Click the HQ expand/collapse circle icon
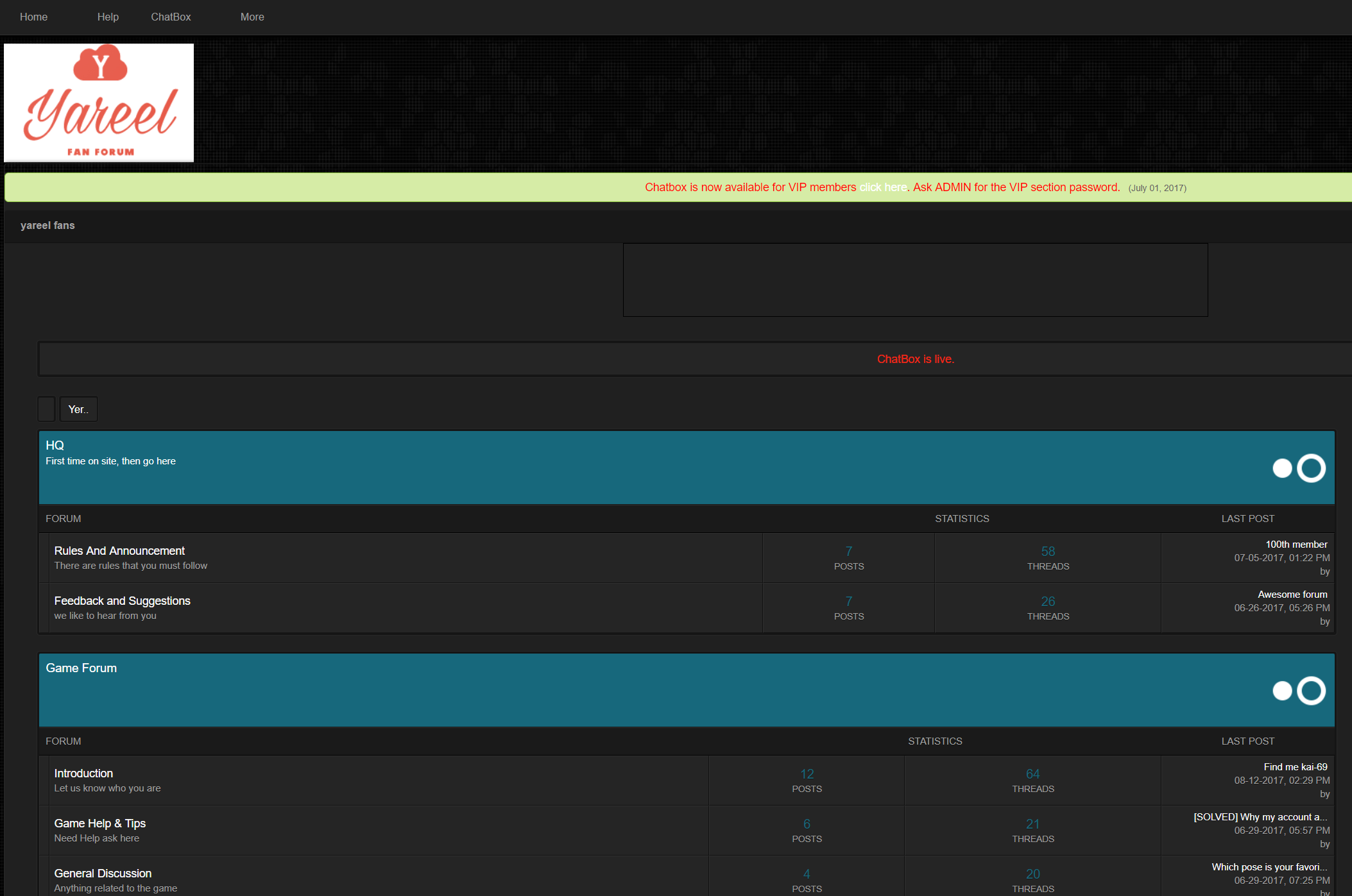1352x896 pixels. 1312,467
